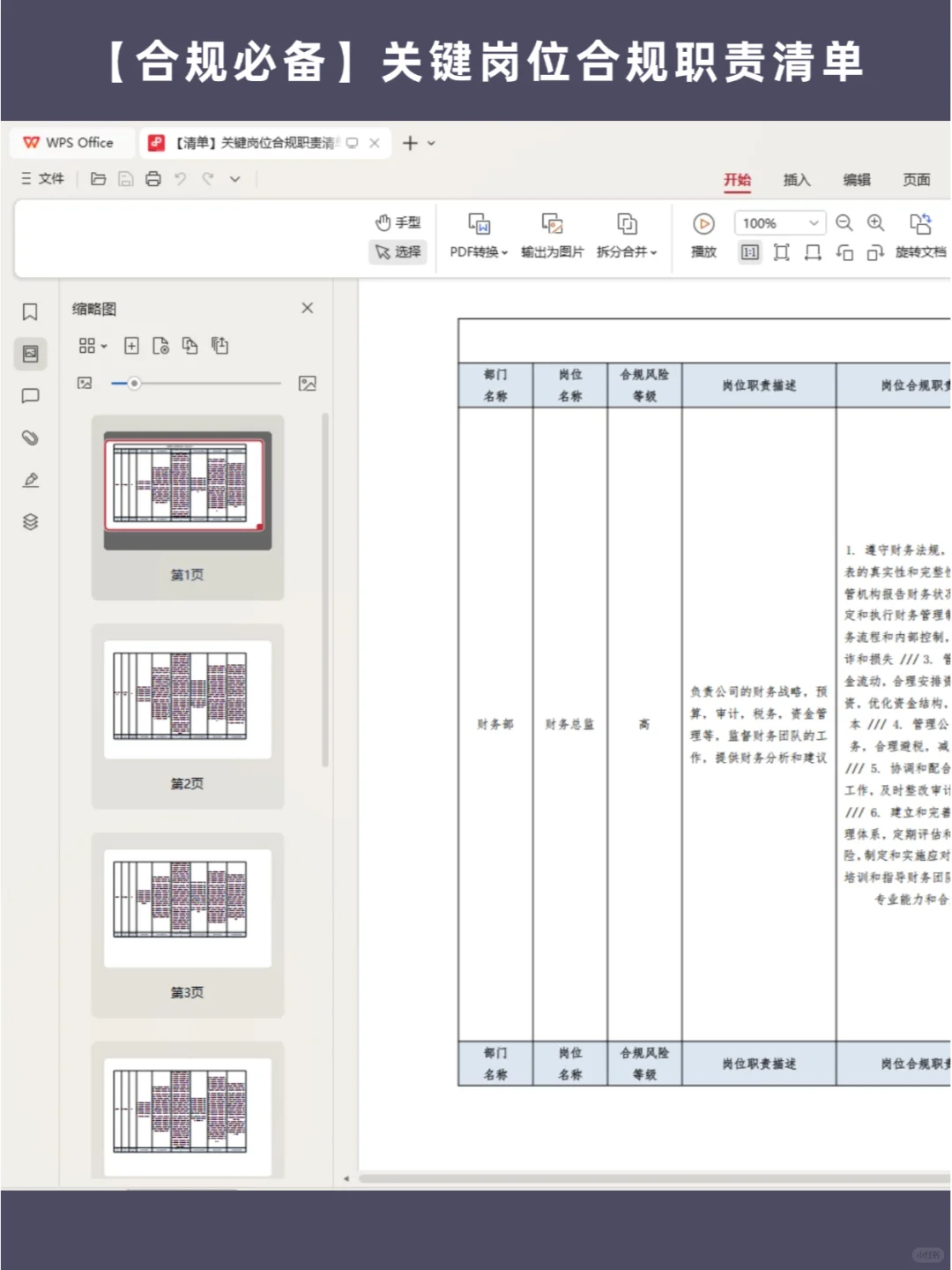
Task: Open the thumbnail grid layout dropdown
Action: point(93,346)
